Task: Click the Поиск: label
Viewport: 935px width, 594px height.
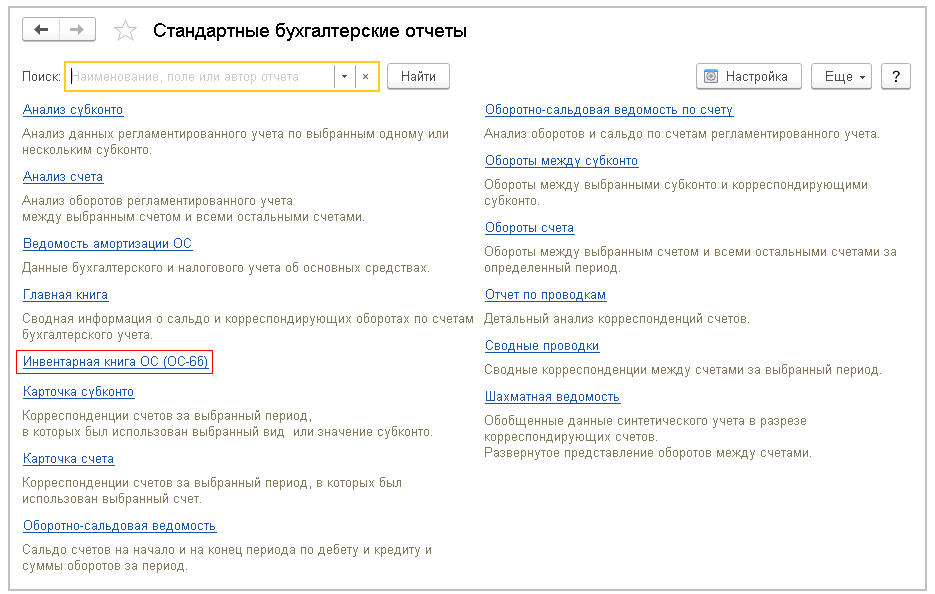Action: point(41,76)
